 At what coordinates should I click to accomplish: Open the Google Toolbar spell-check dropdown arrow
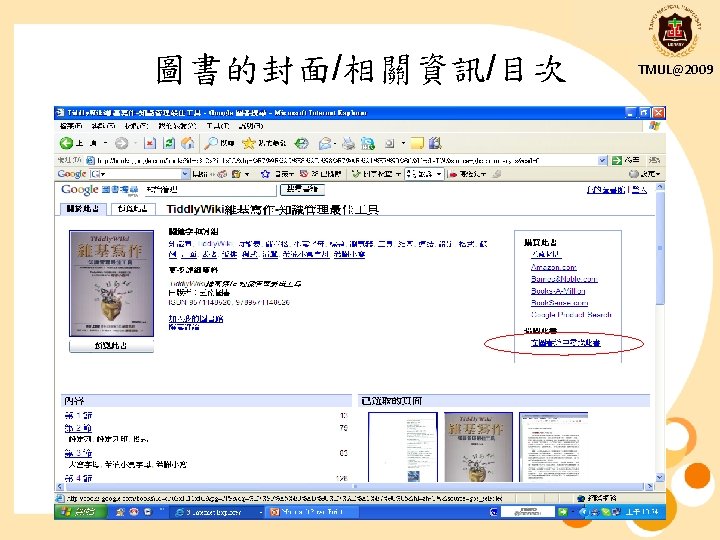pyautogui.click(x=398, y=174)
